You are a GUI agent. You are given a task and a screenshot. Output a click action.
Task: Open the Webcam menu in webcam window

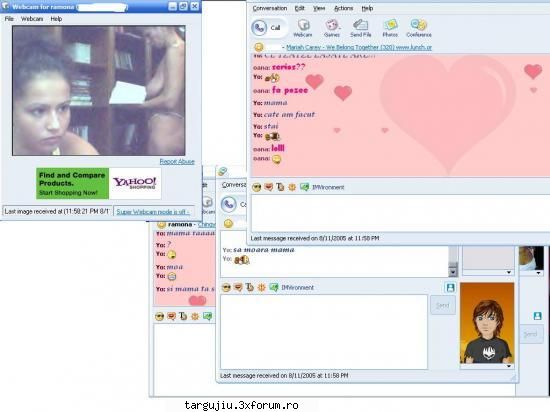32,19
